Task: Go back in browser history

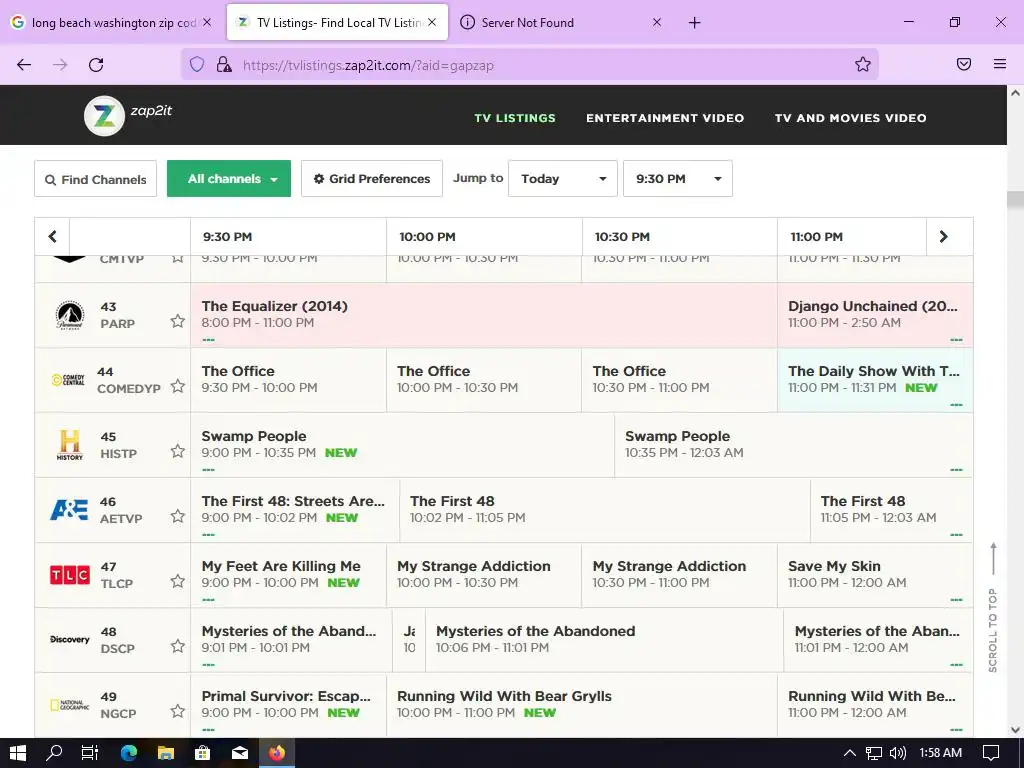Action: [x=24, y=65]
